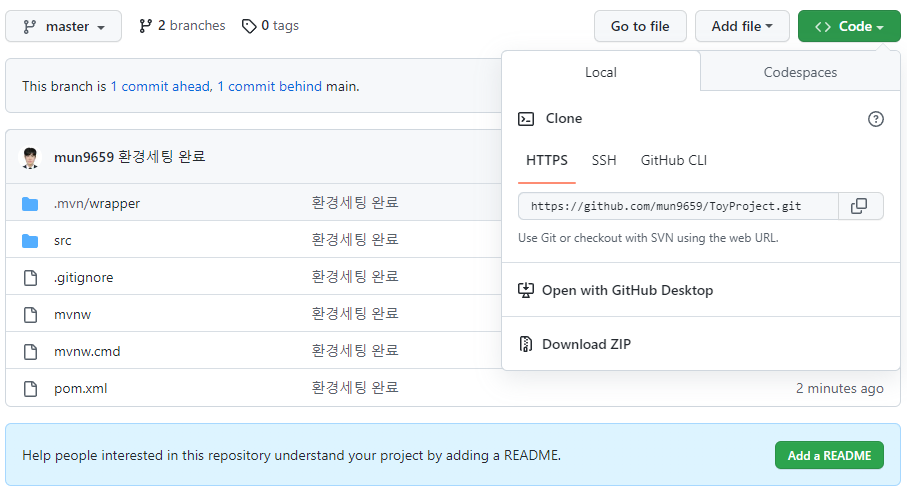
Task: Click the branch icon beside 2 branches
Action: (146, 26)
